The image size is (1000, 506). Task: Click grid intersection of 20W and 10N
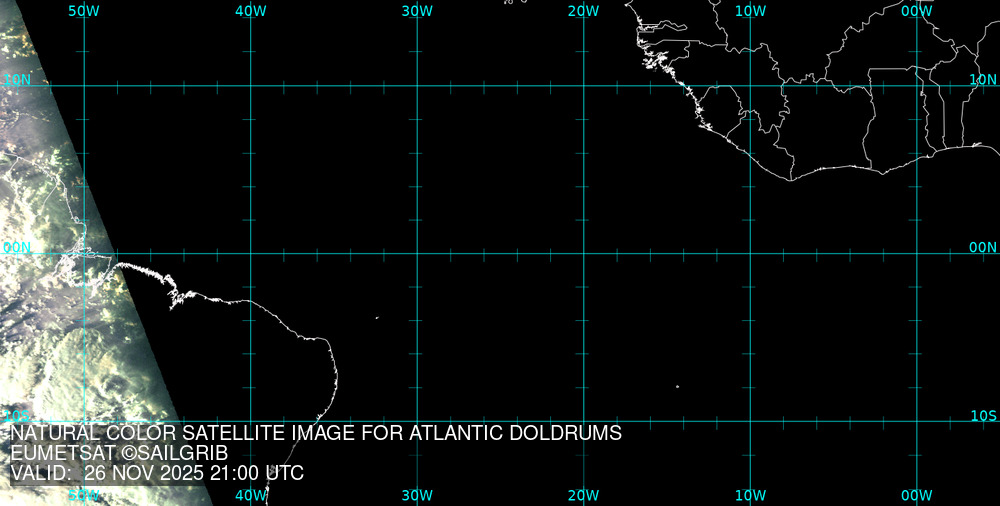[583, 86]
